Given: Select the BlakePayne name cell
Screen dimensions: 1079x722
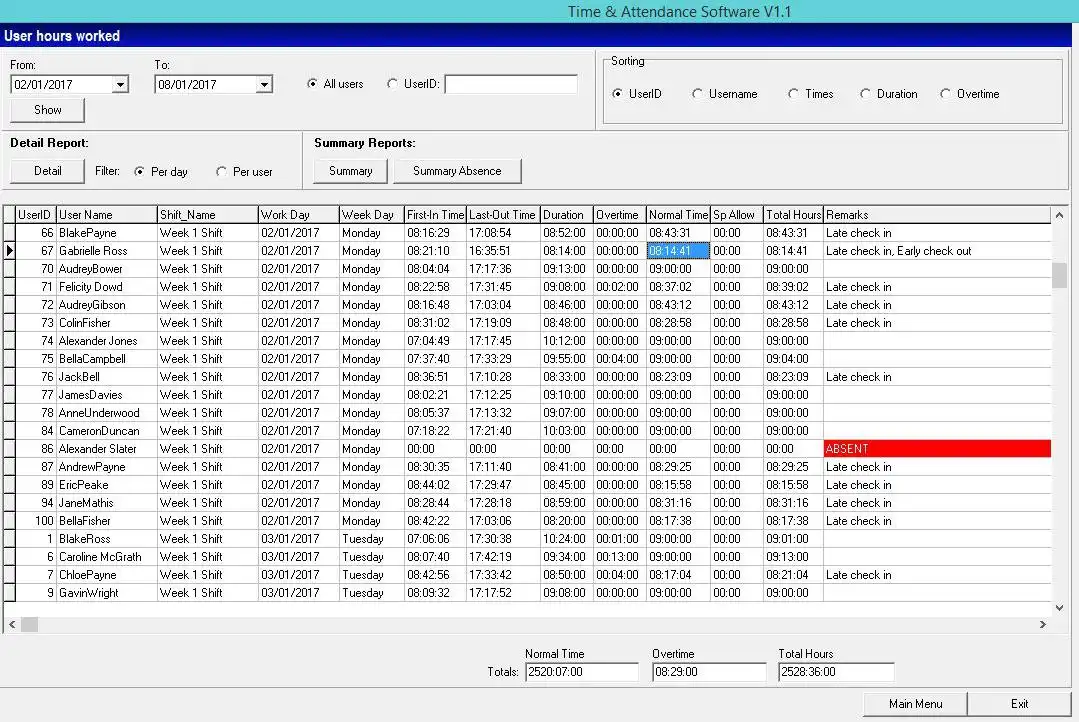Looking at the screenshot, I should pos(107,233).
